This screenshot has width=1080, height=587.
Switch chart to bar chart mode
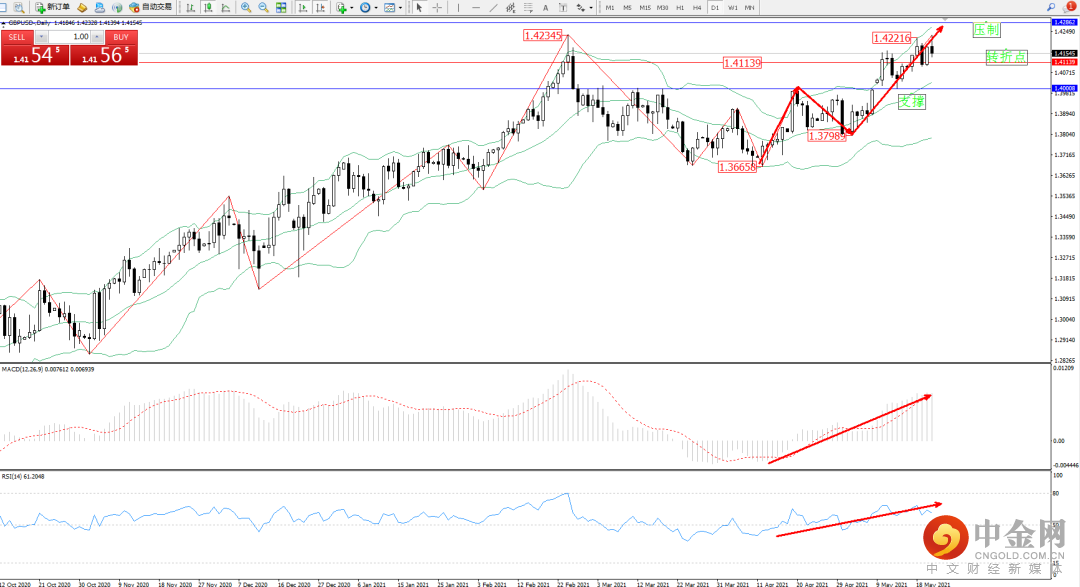tap(190, 8)
